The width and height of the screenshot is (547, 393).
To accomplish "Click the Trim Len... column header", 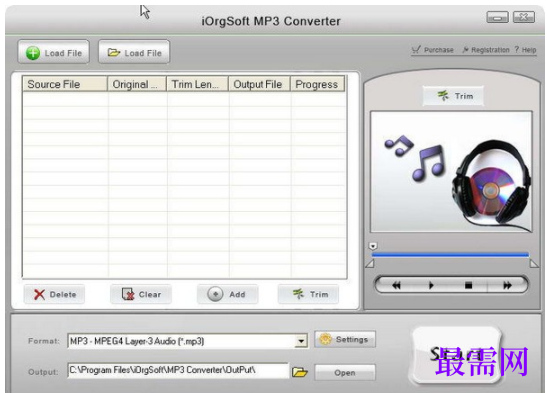I will pyautogui.click(x=197, y=84).
